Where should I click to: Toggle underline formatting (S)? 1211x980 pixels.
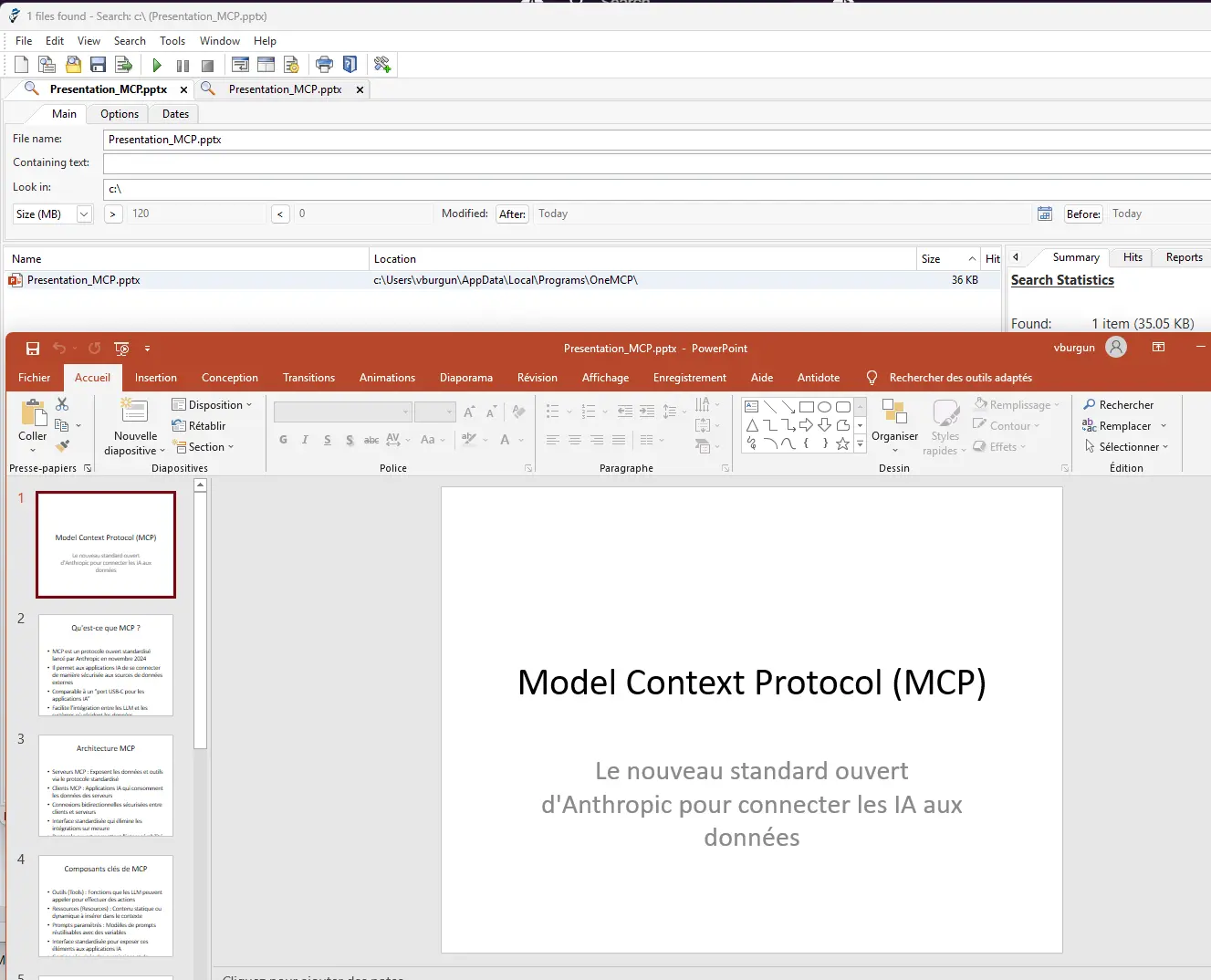point(328,440)
